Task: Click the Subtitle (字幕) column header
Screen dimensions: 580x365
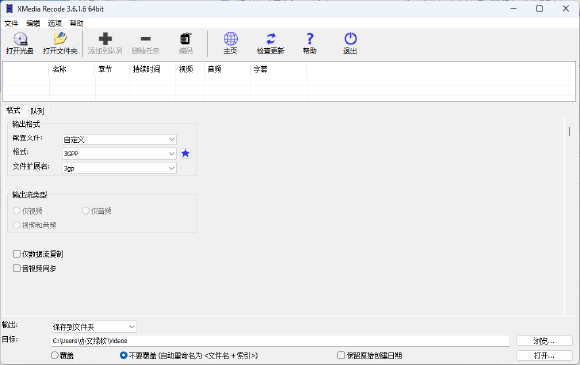Action: (x=279, y=69)
